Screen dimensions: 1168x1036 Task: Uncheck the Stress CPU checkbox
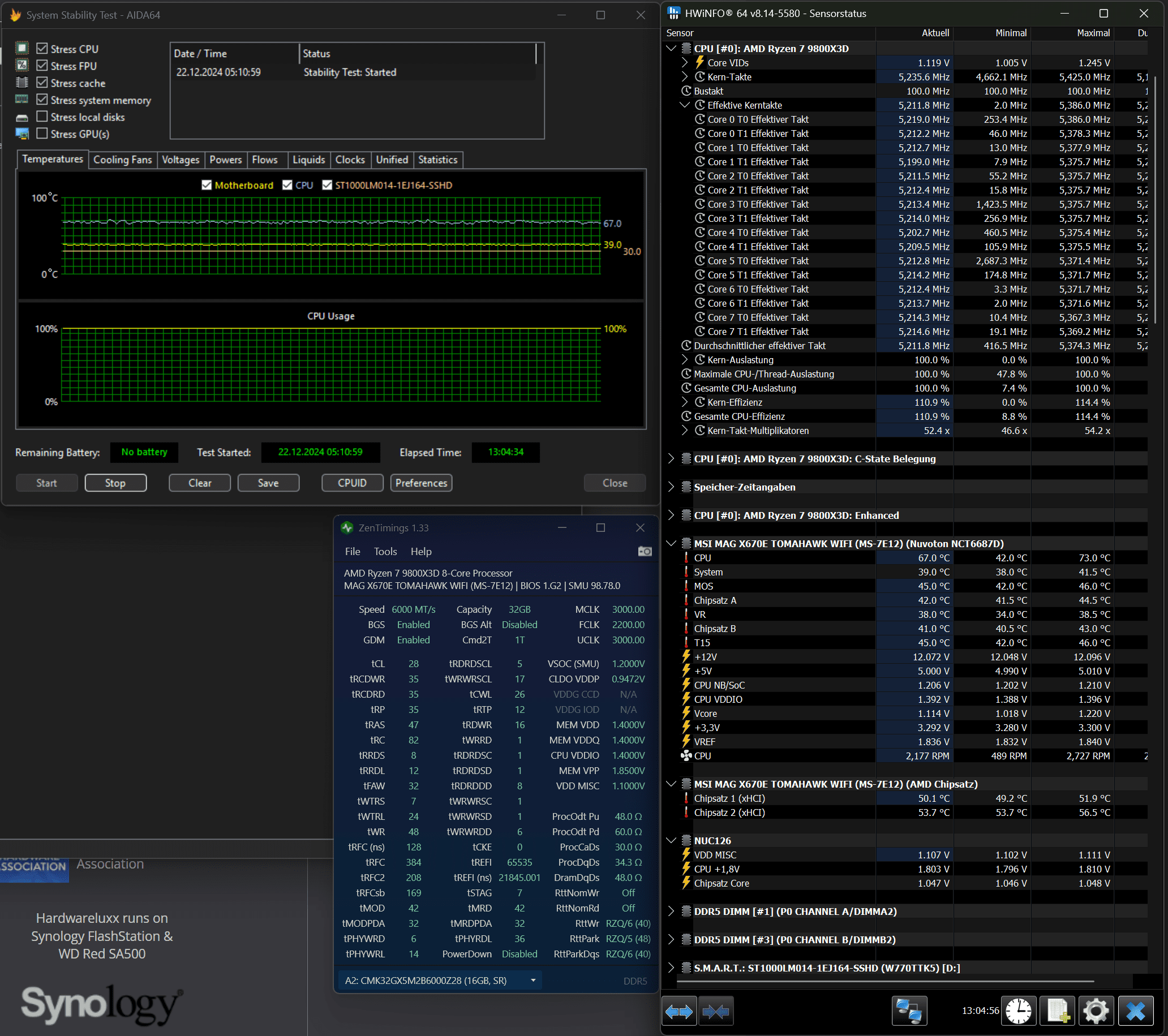tap(42, 48)
